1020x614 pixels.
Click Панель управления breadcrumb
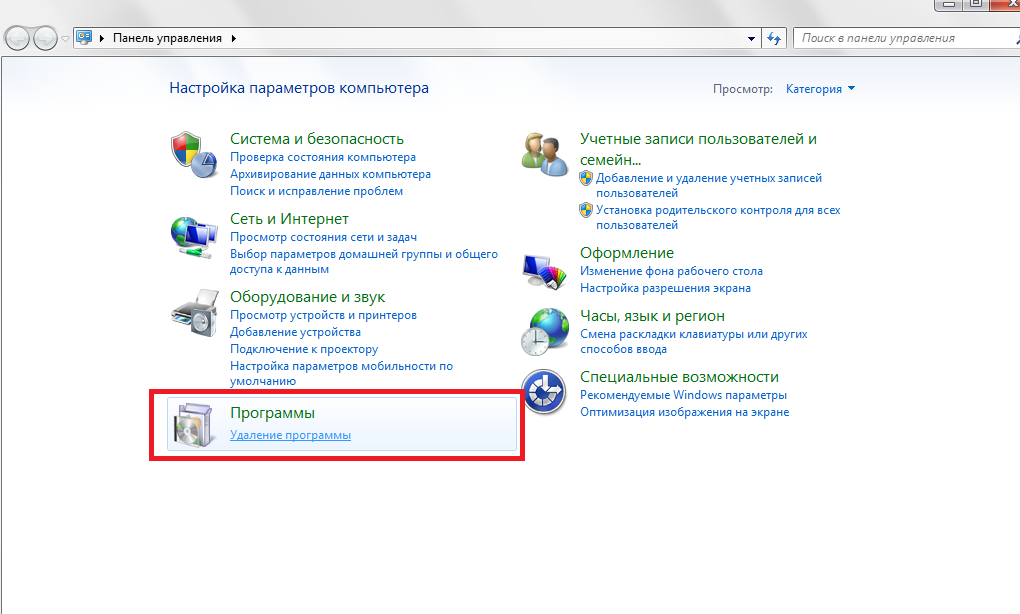(x=167, y=38)
